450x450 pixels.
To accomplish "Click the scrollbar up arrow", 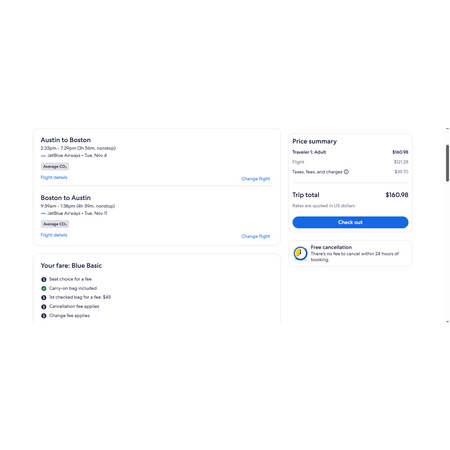I will pos(447,129).
